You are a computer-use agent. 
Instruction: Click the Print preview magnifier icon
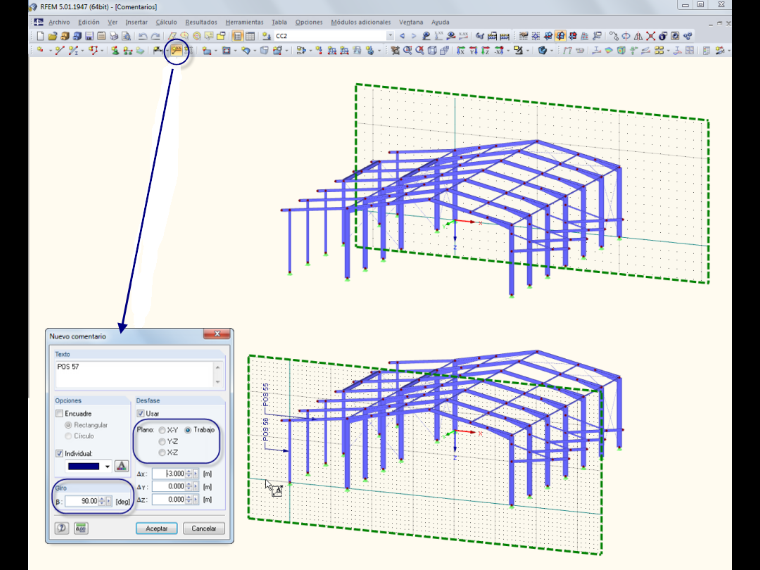[127, 36]
